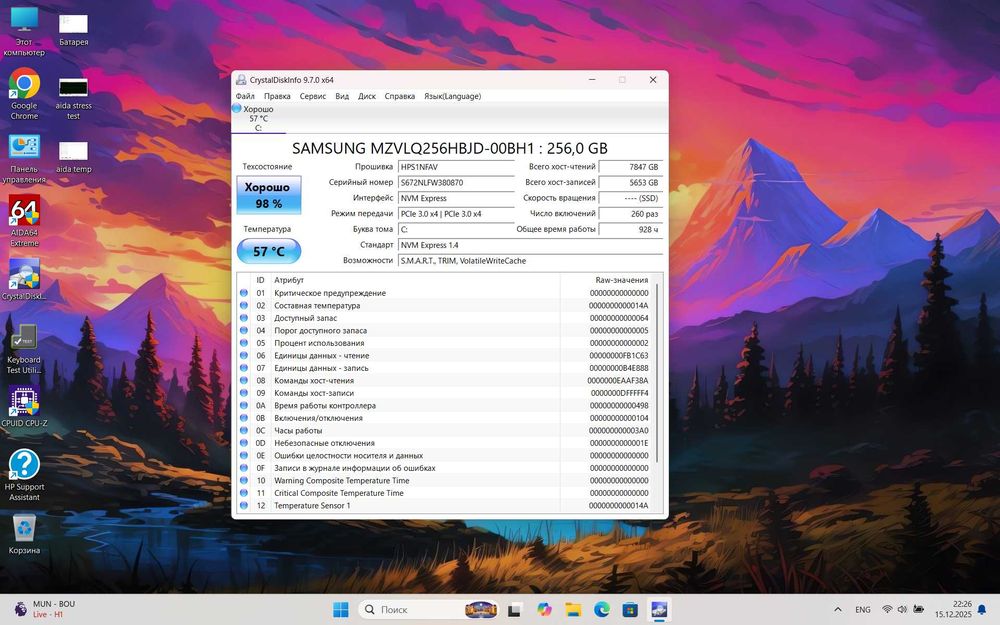Open Task View on the taskbar
Screen dimensions: 1000x625
coord(515,610)
